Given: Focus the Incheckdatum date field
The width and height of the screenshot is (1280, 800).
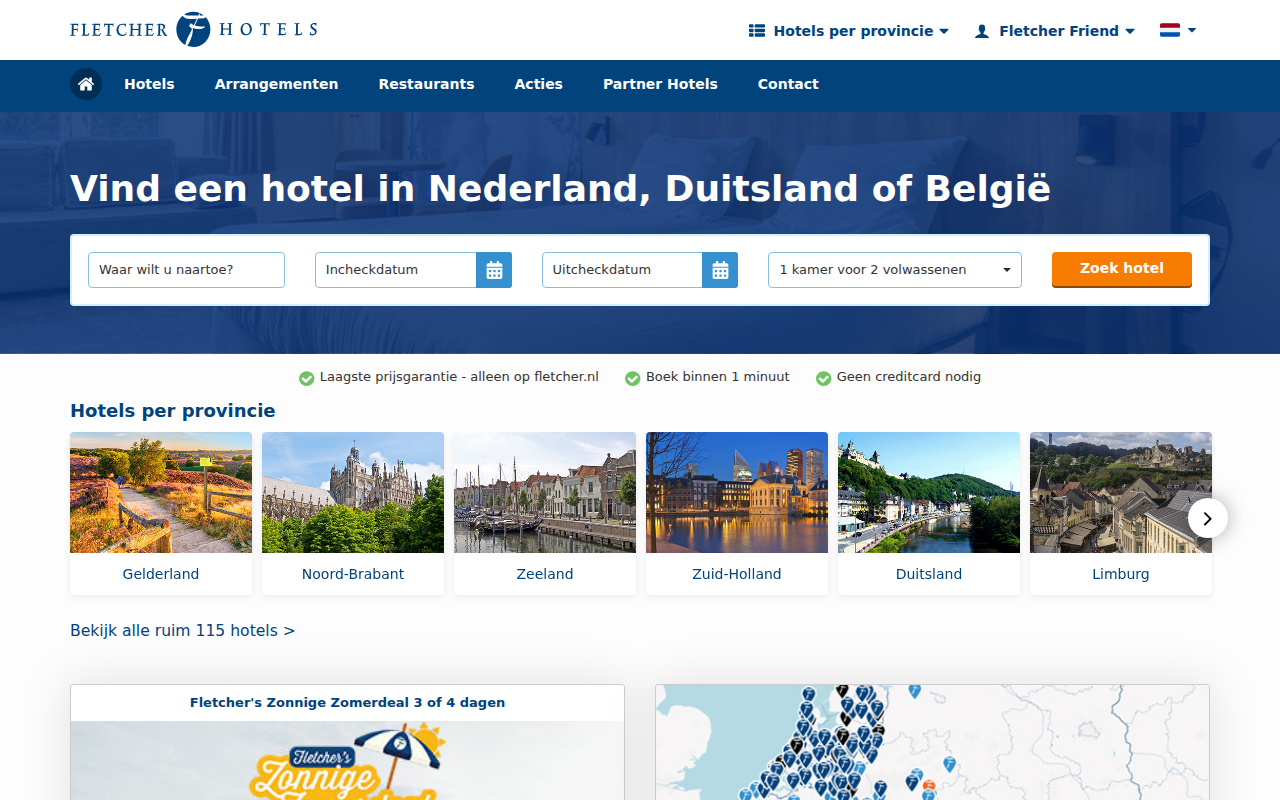Looking at the screenshot, I should [x=396, y=270].
